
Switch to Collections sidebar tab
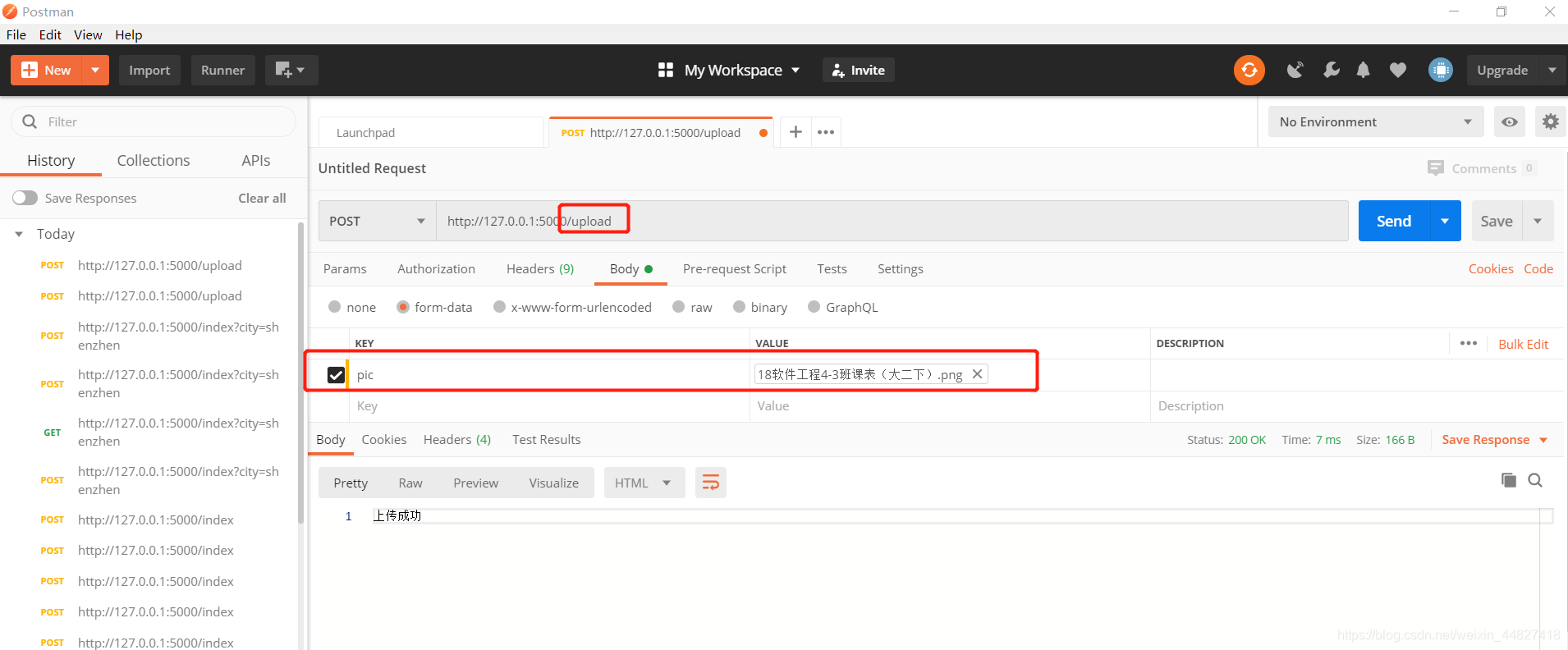click(x=154, y=160)
